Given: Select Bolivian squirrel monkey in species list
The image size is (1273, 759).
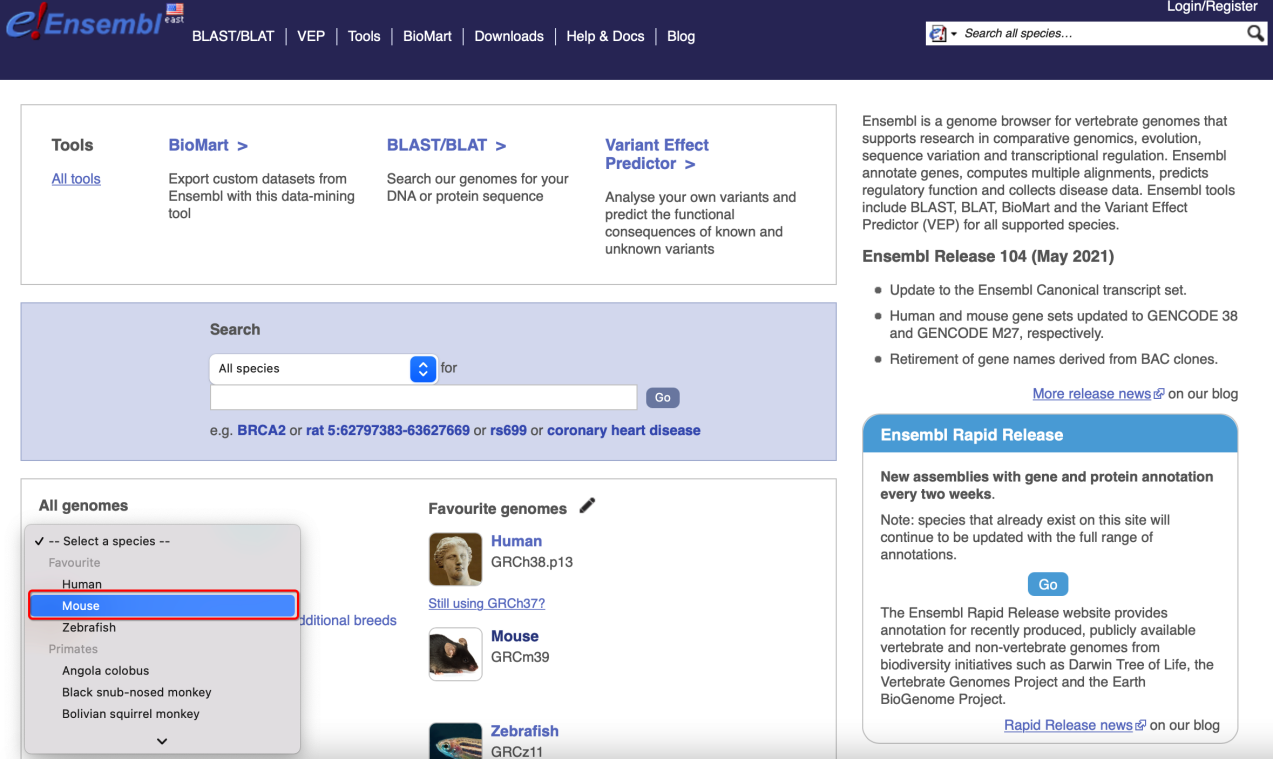Looking at the screenshot, I should coord(162,714).
